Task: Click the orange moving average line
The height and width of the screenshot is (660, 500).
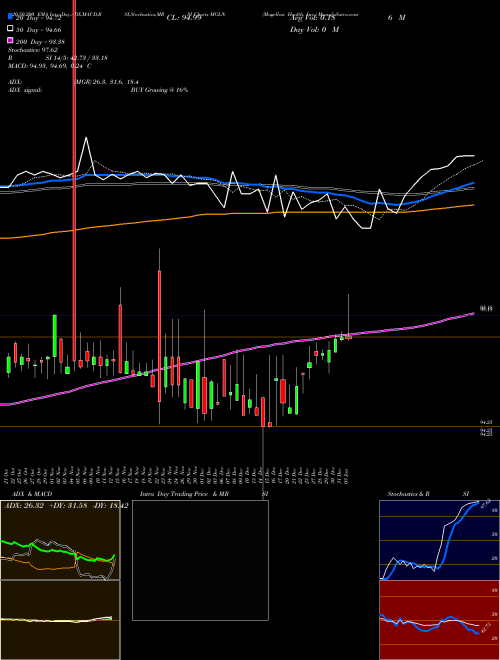Action: 236,214
